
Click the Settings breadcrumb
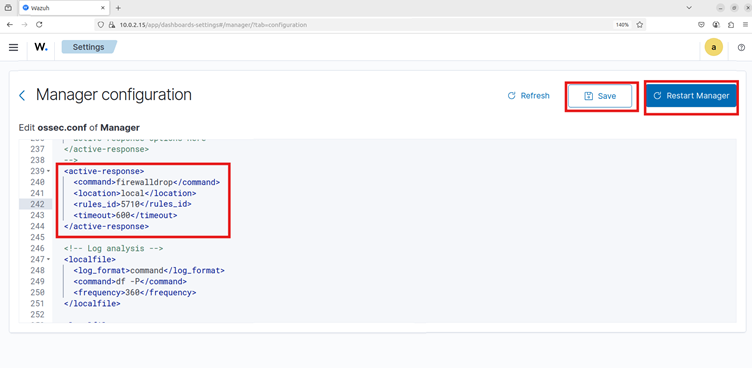[x=89, y=47]
